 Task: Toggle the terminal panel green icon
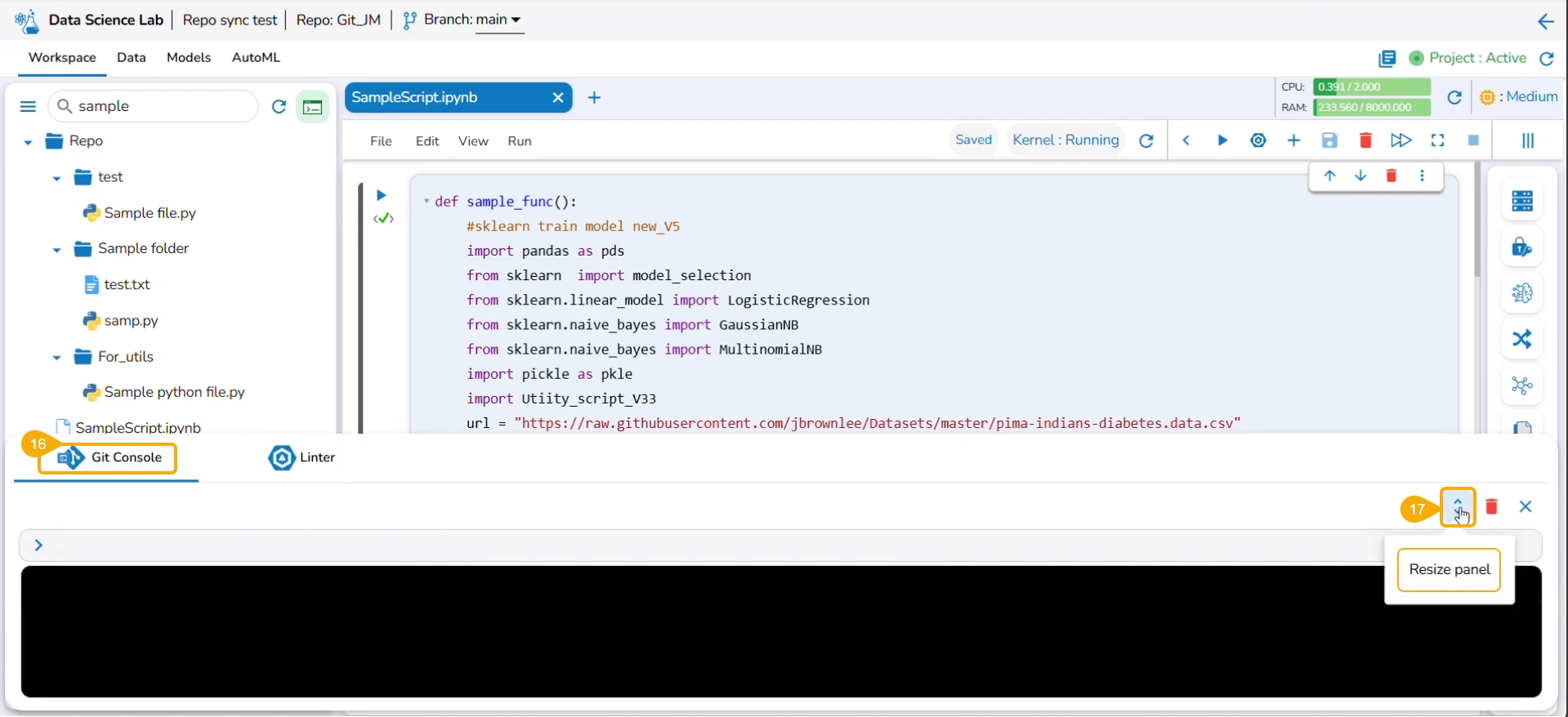313,107
